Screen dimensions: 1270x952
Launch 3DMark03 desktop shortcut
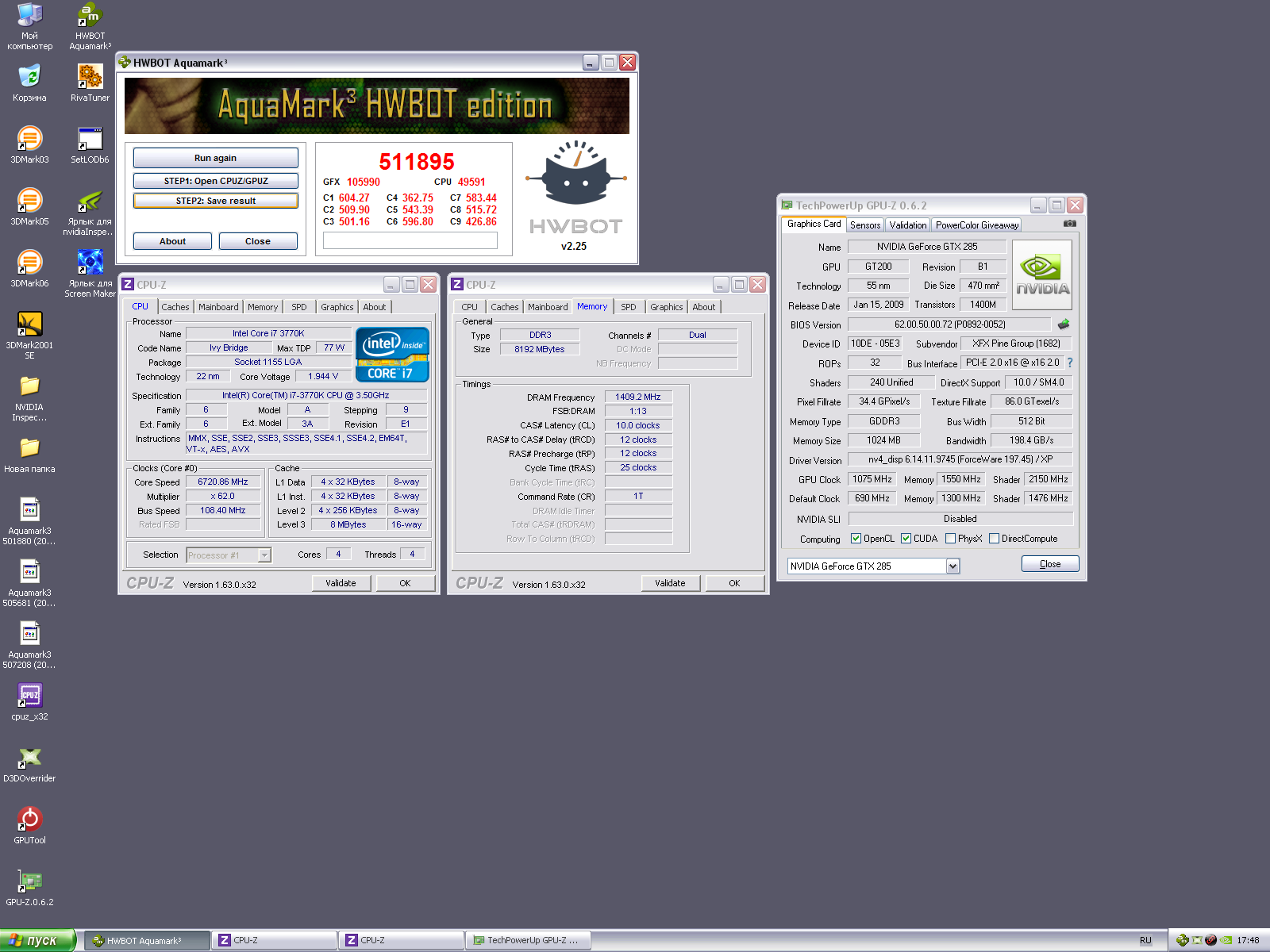click(x=29, y=144)
